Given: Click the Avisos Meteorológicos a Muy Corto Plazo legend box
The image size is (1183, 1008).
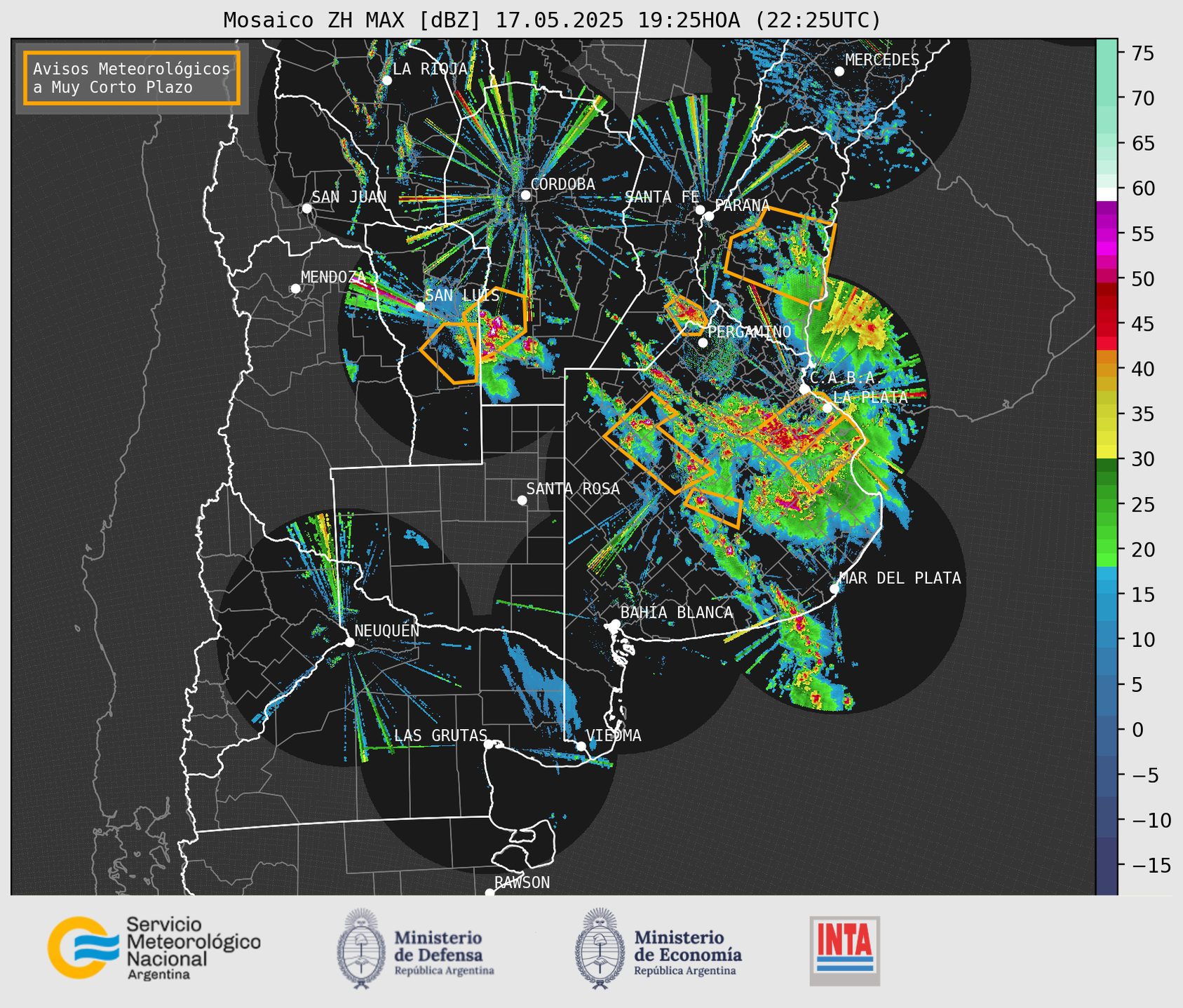Looking at the screenshot, I should click(132, 78).
